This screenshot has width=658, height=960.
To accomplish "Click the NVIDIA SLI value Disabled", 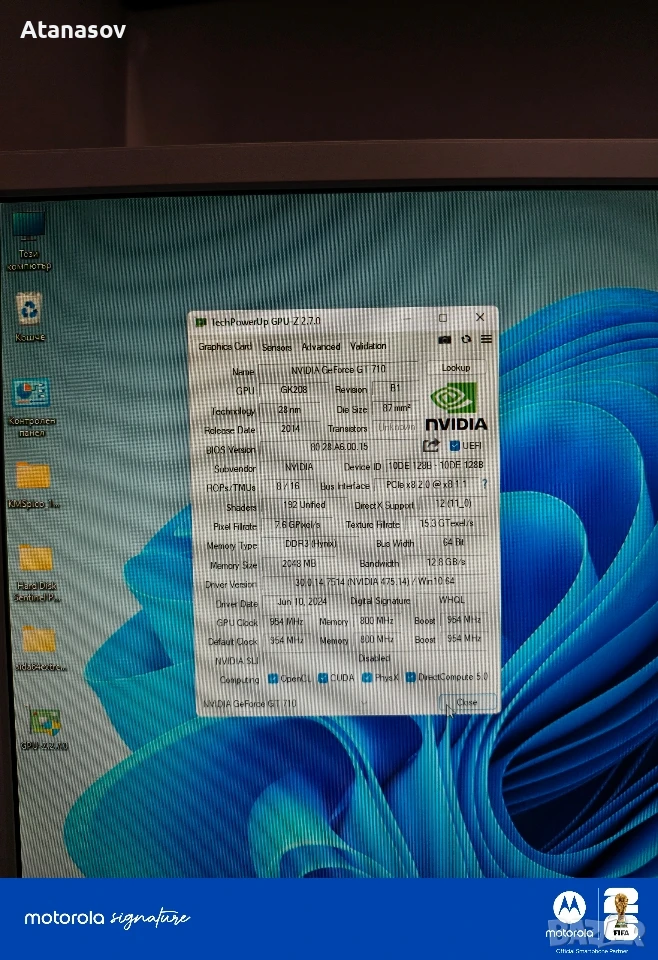I will click(x=375, y=659).
